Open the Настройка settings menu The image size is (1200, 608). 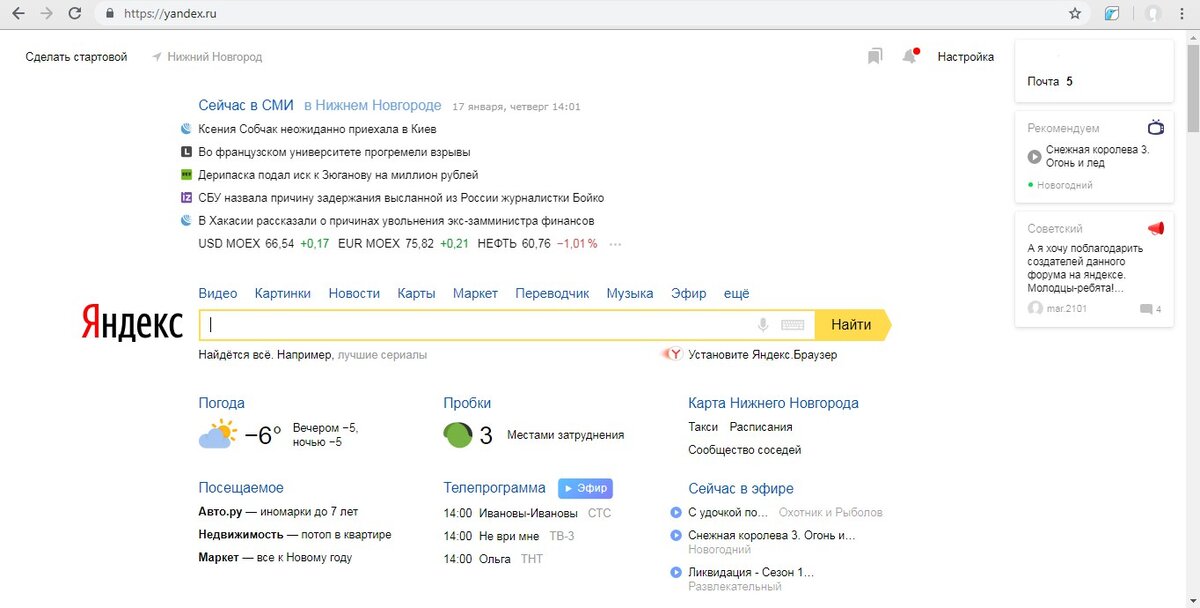pyautogui.click(x=965, y=57)
